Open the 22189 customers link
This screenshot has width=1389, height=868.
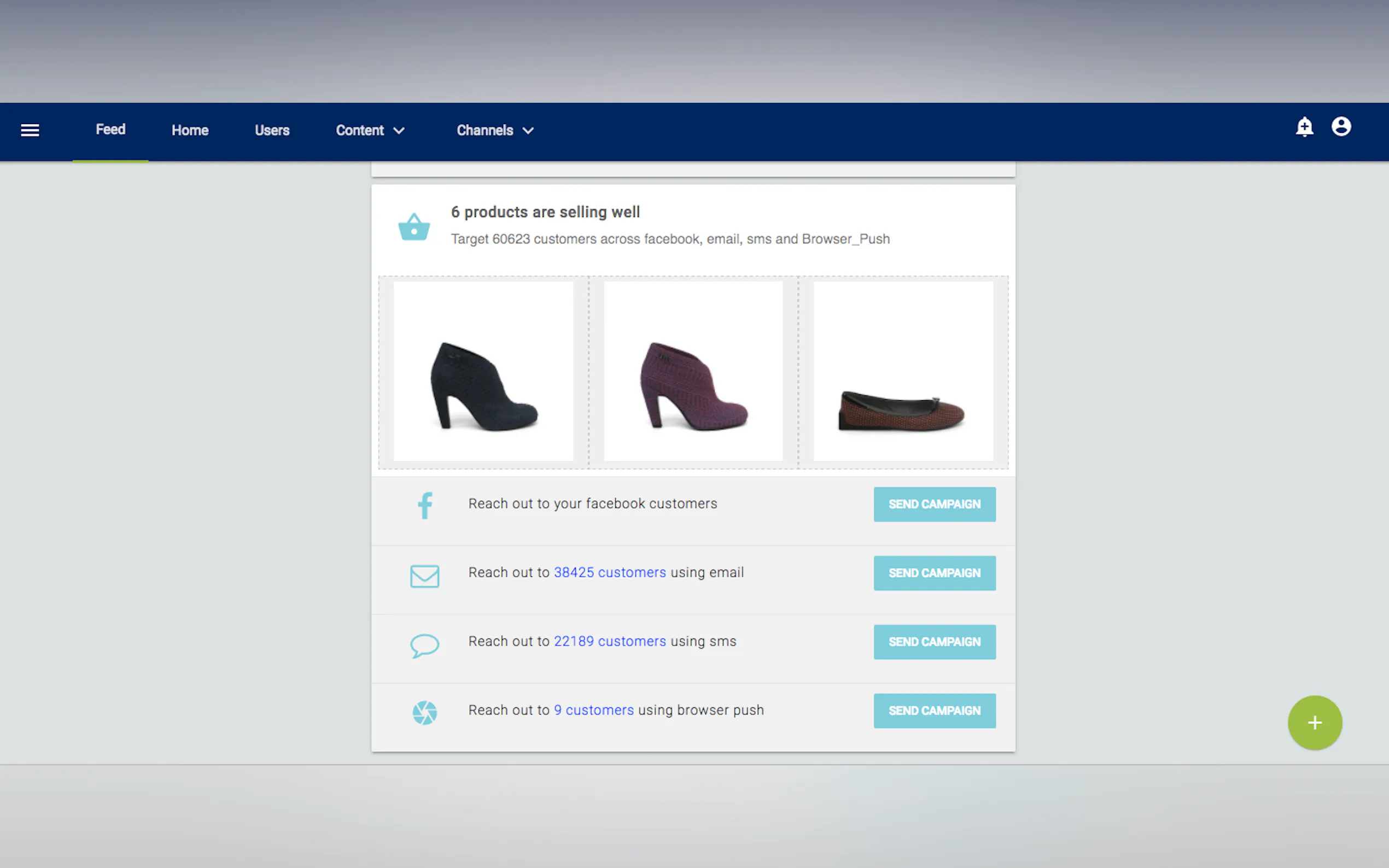[x=609, y=641]
